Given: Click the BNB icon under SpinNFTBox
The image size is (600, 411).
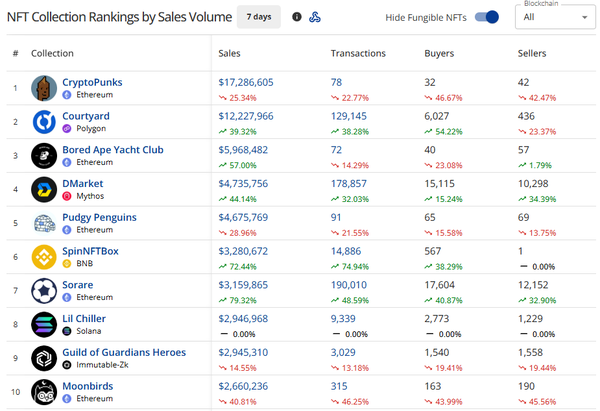Looking at the screenshot, I should point(67,264).
